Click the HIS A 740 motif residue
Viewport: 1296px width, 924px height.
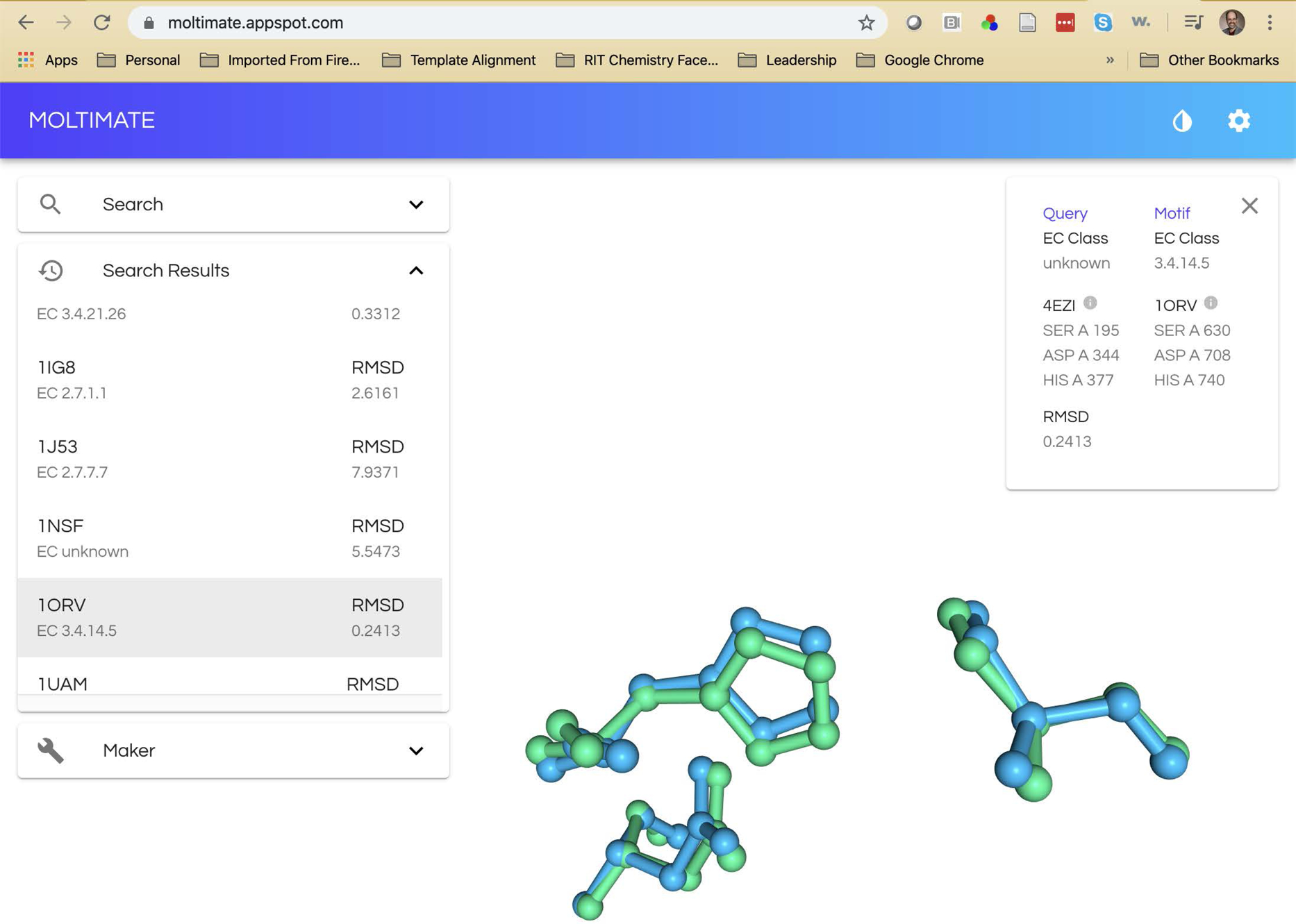[x=1189, y=380]
